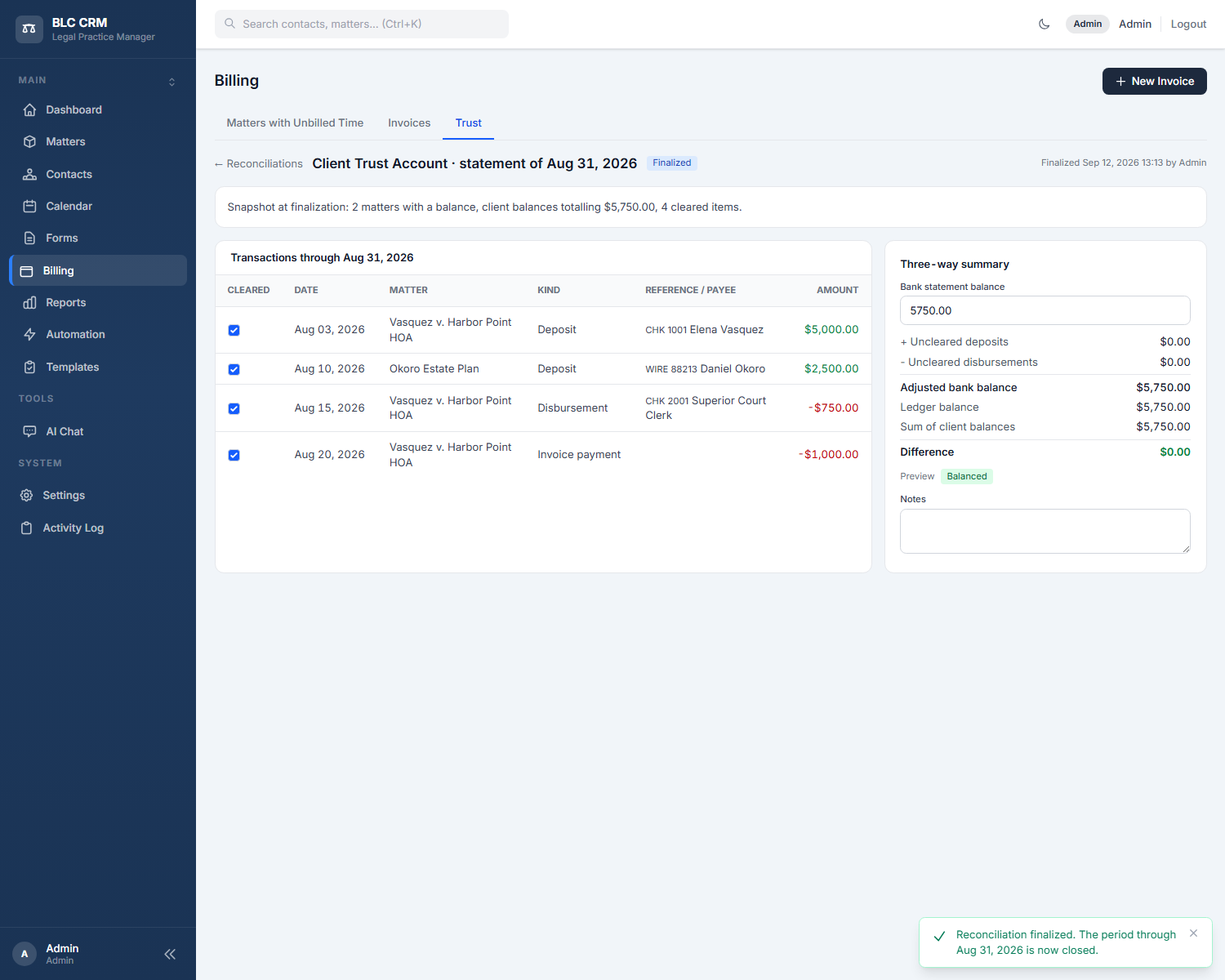Click the Balanced preview badge
The height and width of the screenshot is (980, 1225).
[x=967, y=477]
